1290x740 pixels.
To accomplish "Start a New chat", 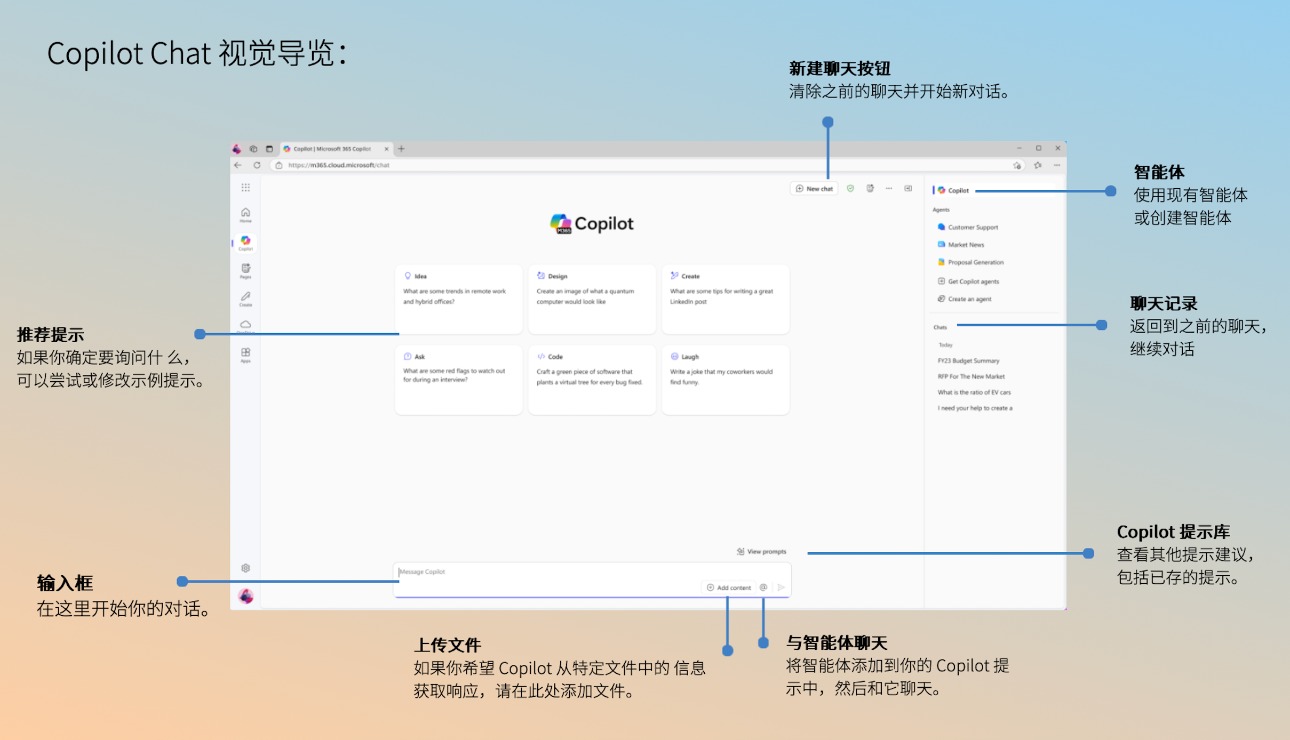I will click(x=814, y=188).
